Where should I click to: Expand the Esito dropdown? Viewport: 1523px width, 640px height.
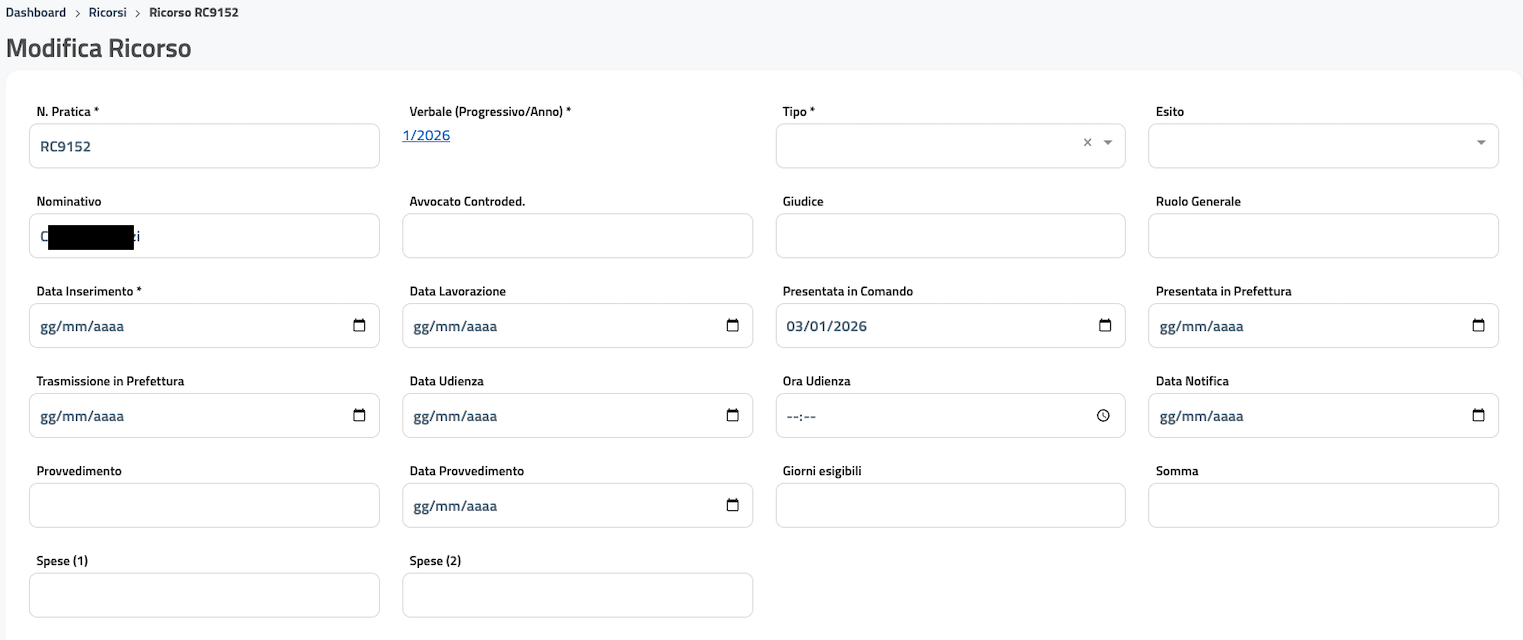(1480, 143)
